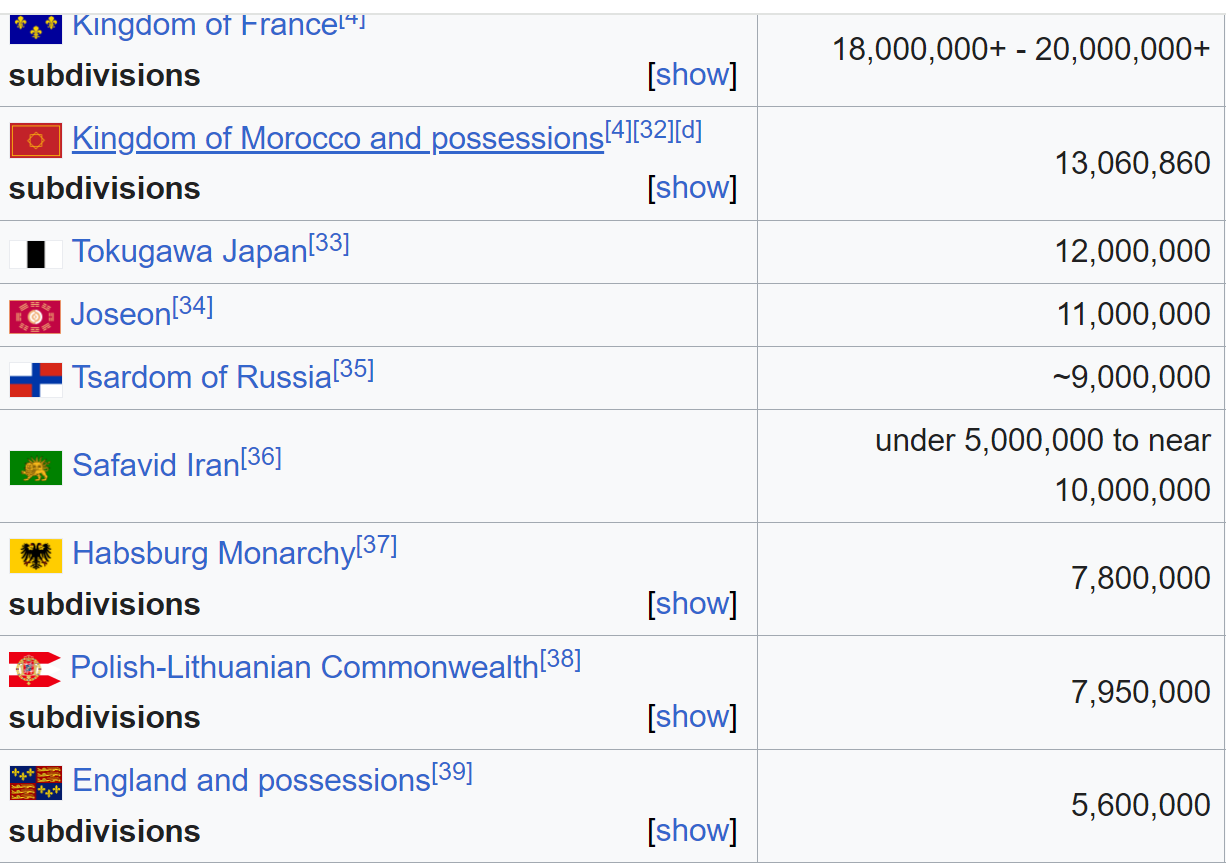1226x863 pixels.
Task: Click the red Morocco flag icon
Action: point(36,140)
